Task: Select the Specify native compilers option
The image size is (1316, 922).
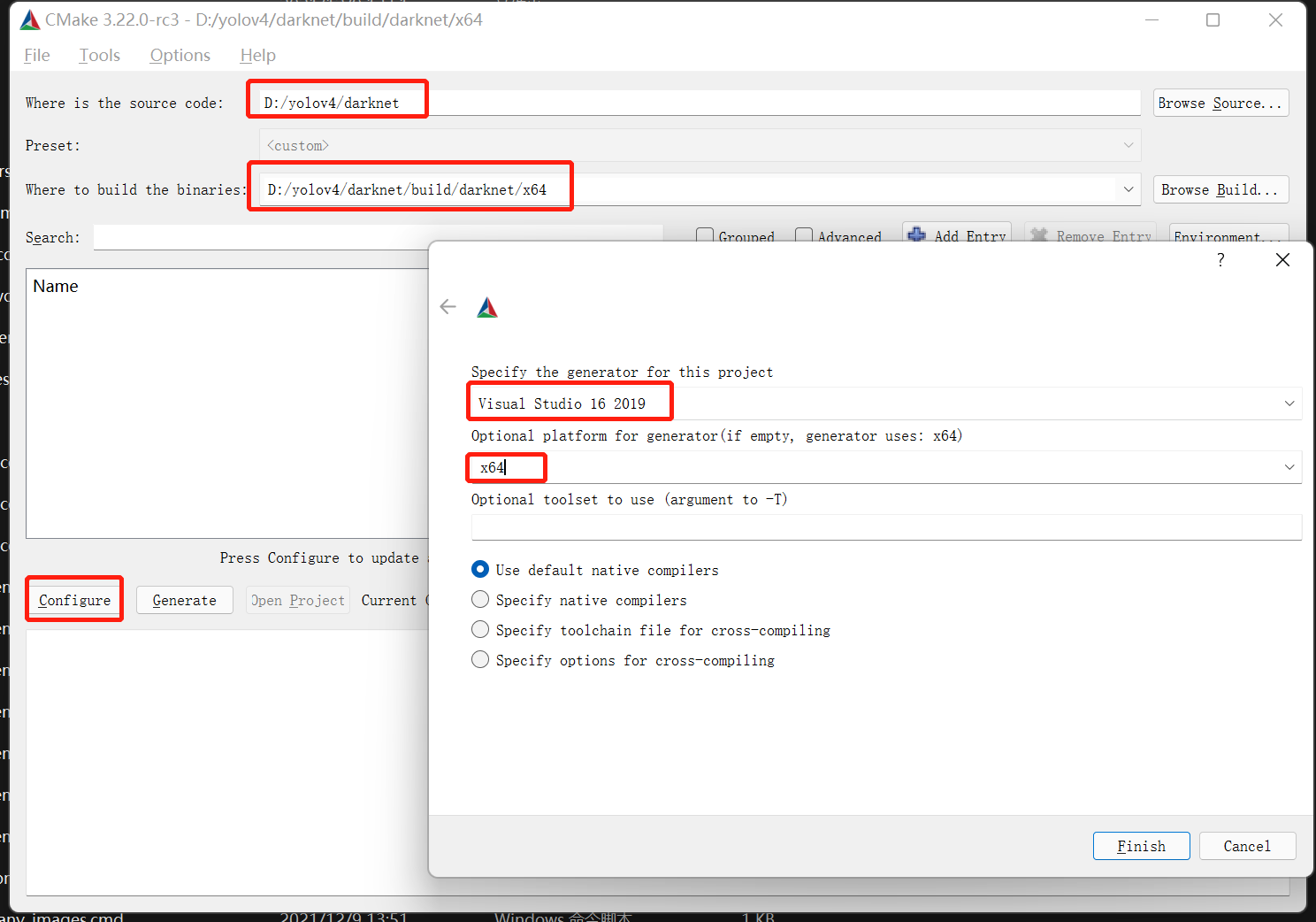Action: (x=480, y=599)
